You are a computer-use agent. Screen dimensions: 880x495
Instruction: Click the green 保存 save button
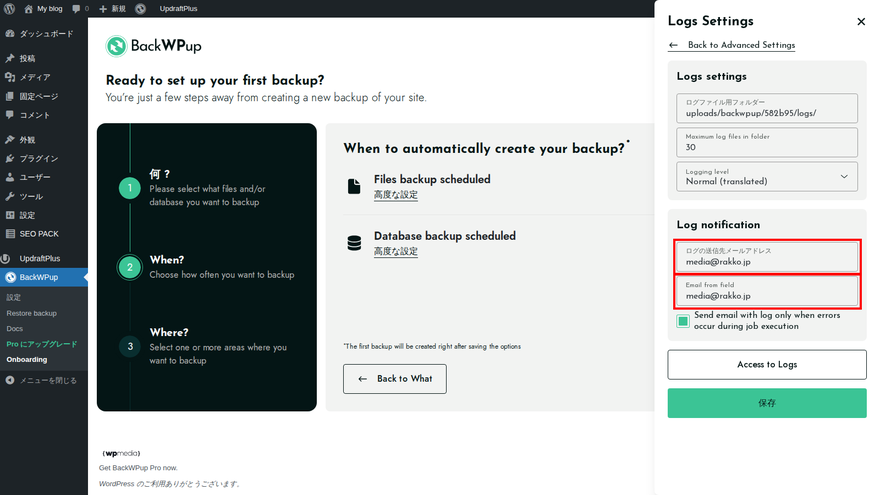click(767, 403)
